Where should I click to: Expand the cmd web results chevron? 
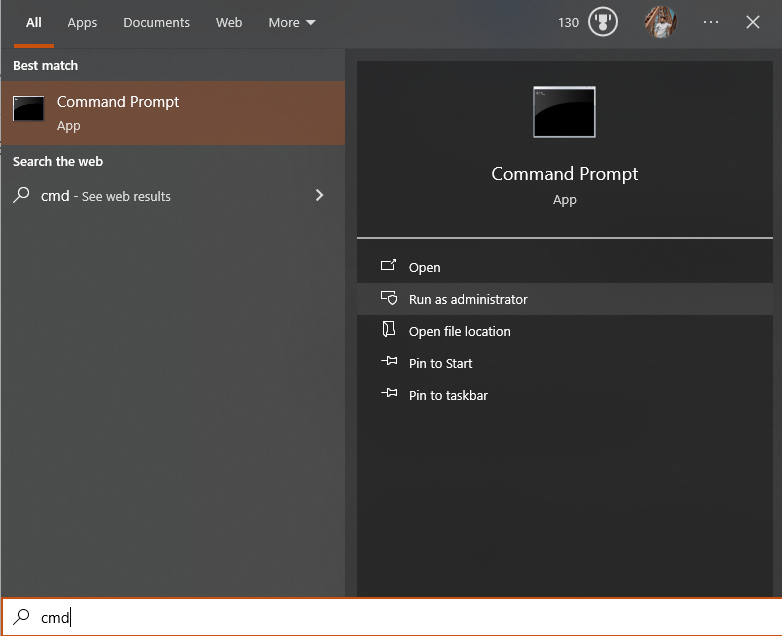(320, 195)
